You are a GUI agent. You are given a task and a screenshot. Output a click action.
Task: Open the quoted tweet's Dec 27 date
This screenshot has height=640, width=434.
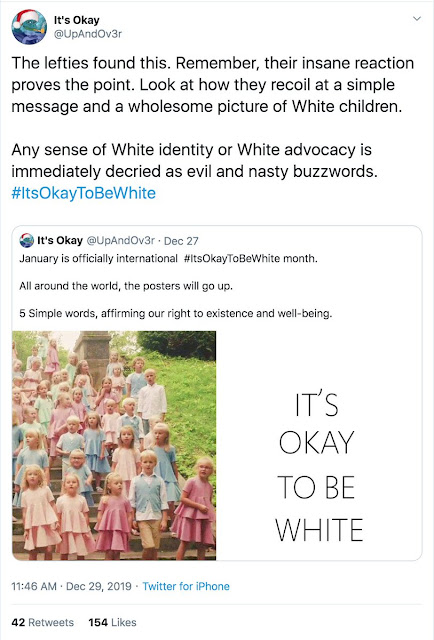[x=181, y=241]
